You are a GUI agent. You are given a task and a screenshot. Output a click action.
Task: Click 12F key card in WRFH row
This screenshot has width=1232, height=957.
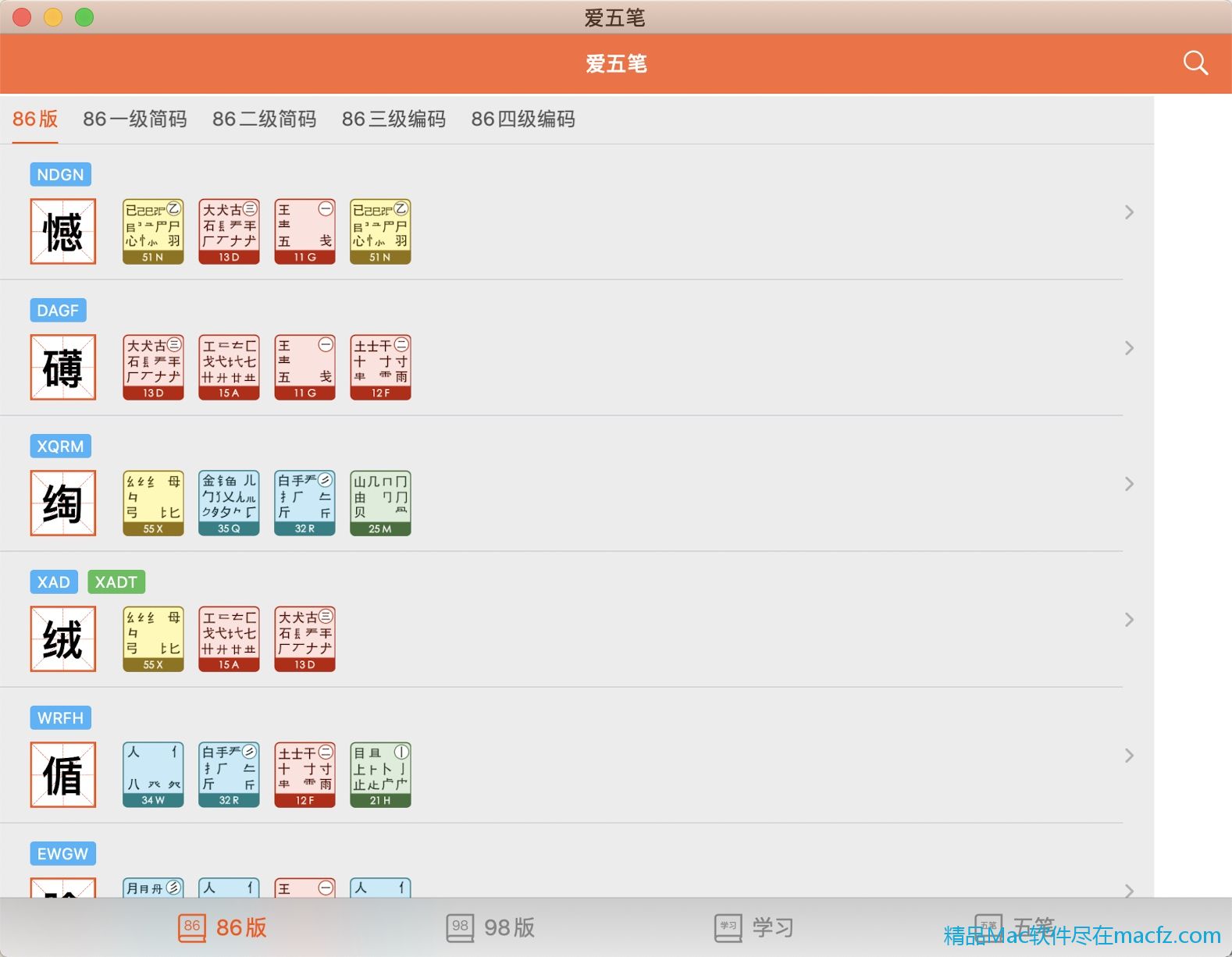(x=304, y=774)
